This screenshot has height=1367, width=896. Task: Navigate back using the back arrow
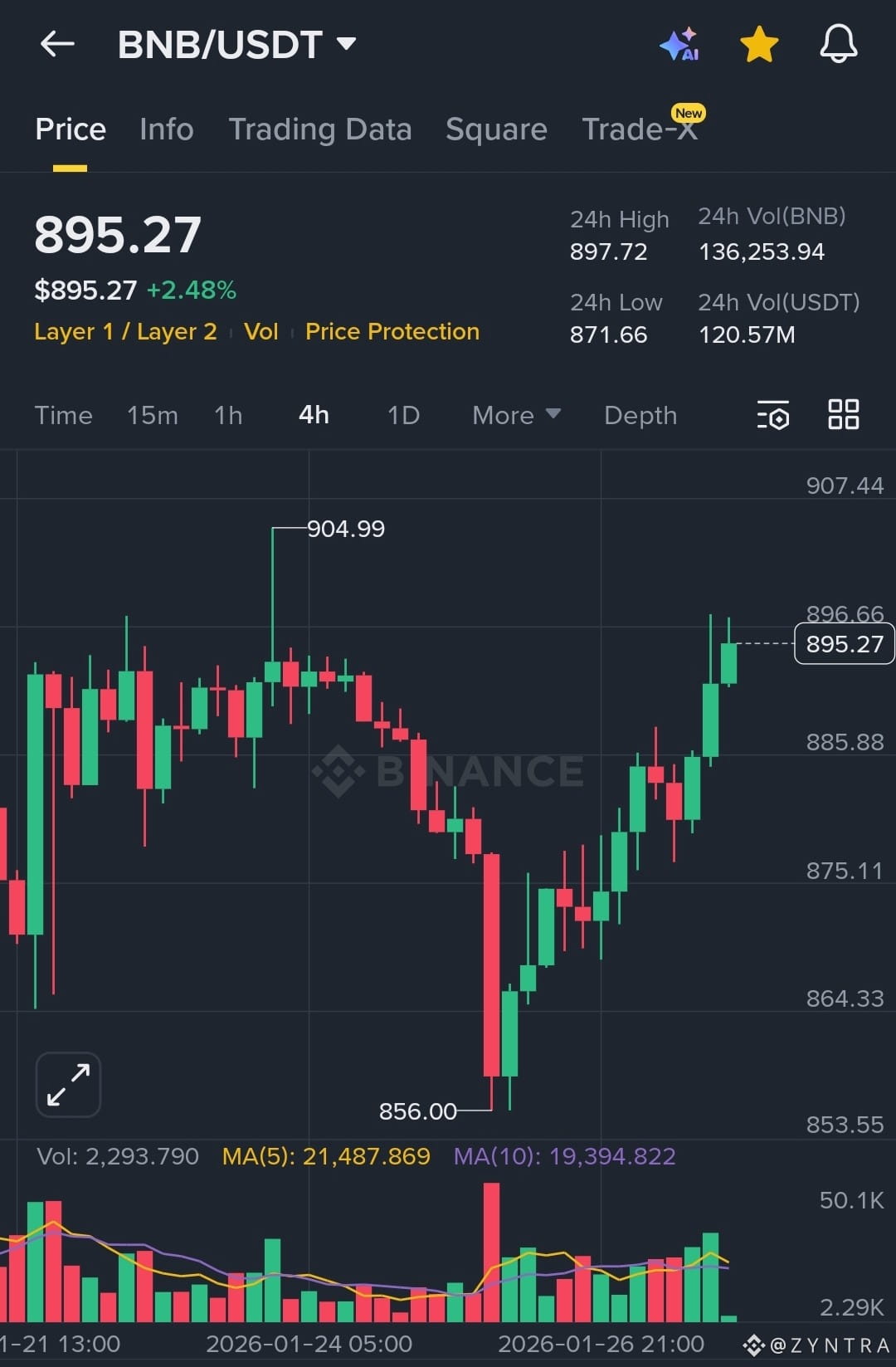click(x=56, y=44)
